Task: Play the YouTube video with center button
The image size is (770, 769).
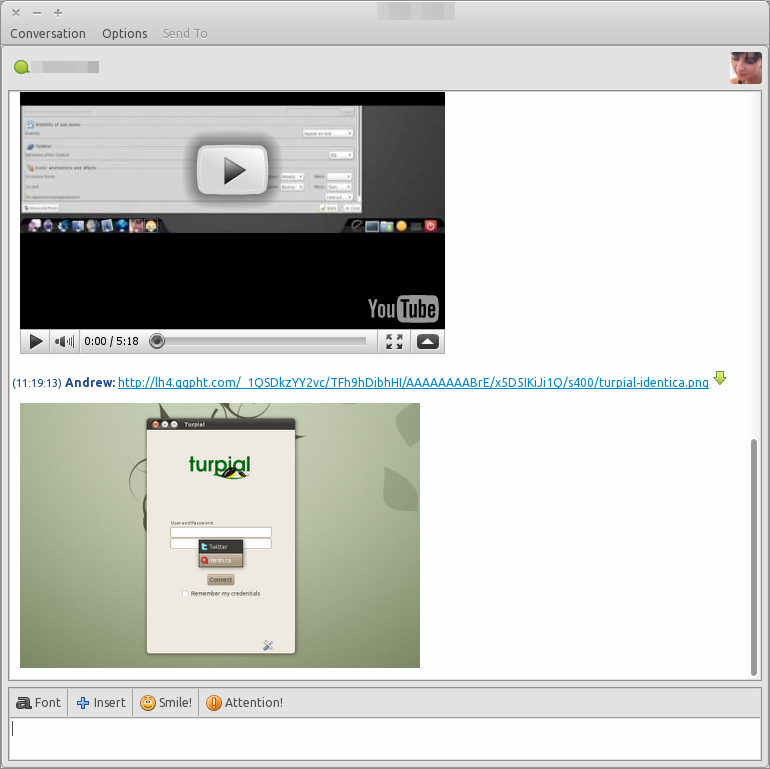Action: point(232,170)
